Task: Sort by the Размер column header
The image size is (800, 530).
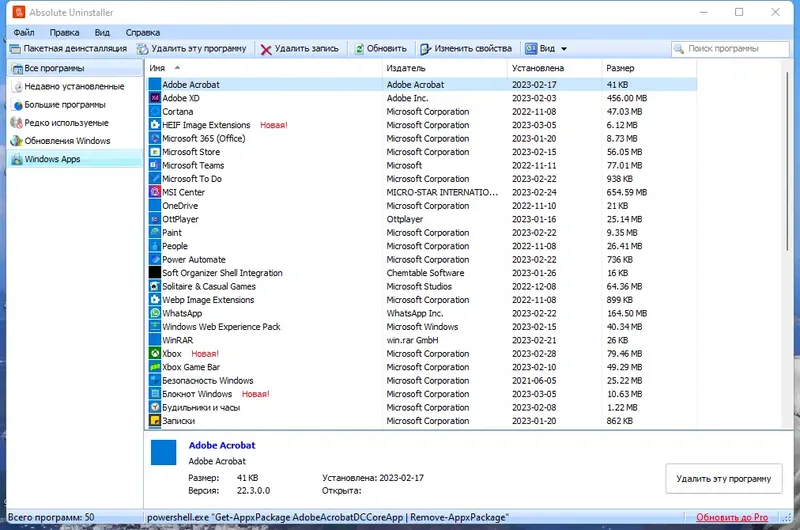Action: [x=649, y=68]
